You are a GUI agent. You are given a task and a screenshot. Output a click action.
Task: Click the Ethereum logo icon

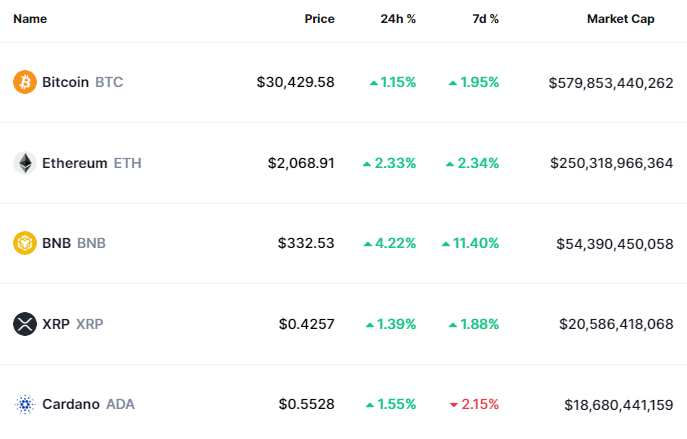[x=25, y=163]
